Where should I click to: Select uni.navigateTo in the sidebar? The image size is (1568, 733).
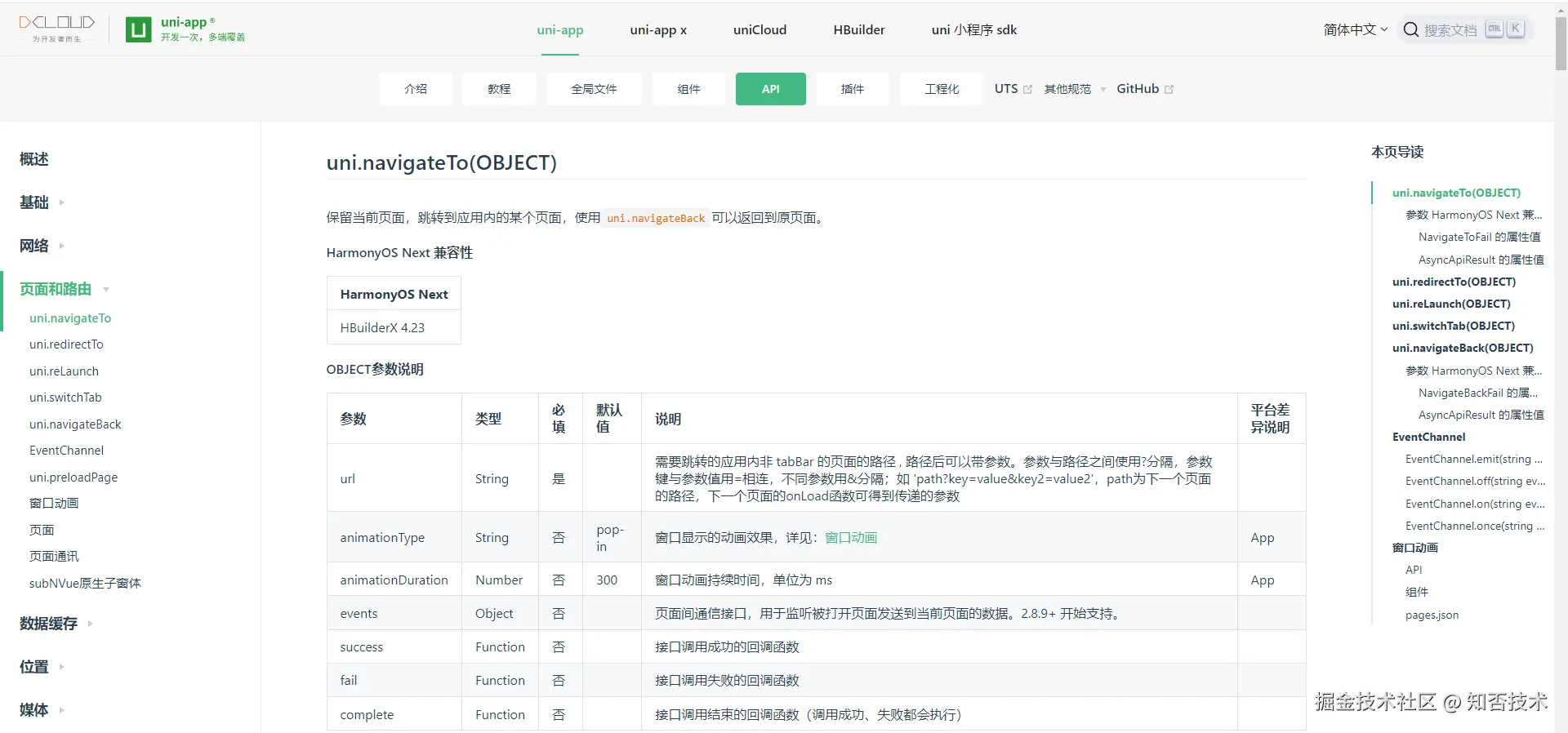[x=70, y=318]
